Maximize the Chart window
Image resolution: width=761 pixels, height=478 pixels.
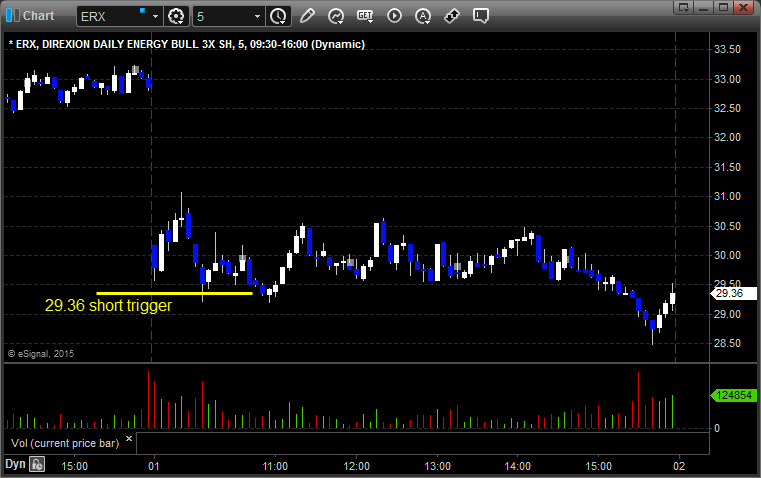[723, 7]
